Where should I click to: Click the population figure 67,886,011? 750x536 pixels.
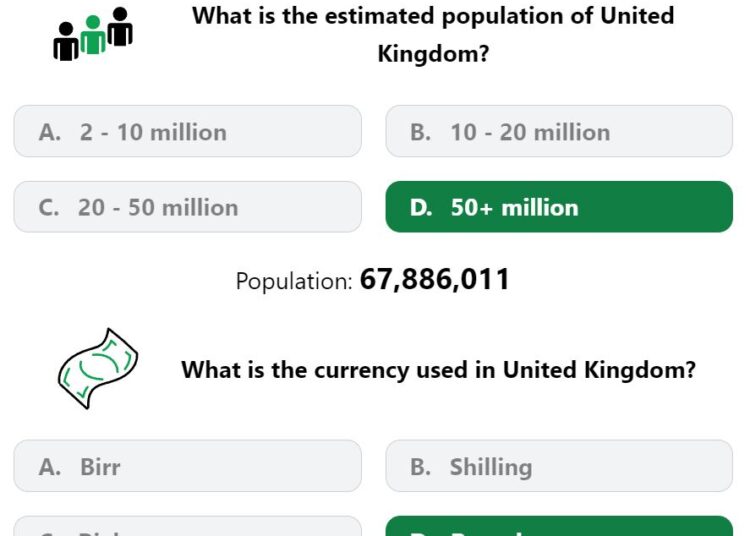tap(435, 279)
